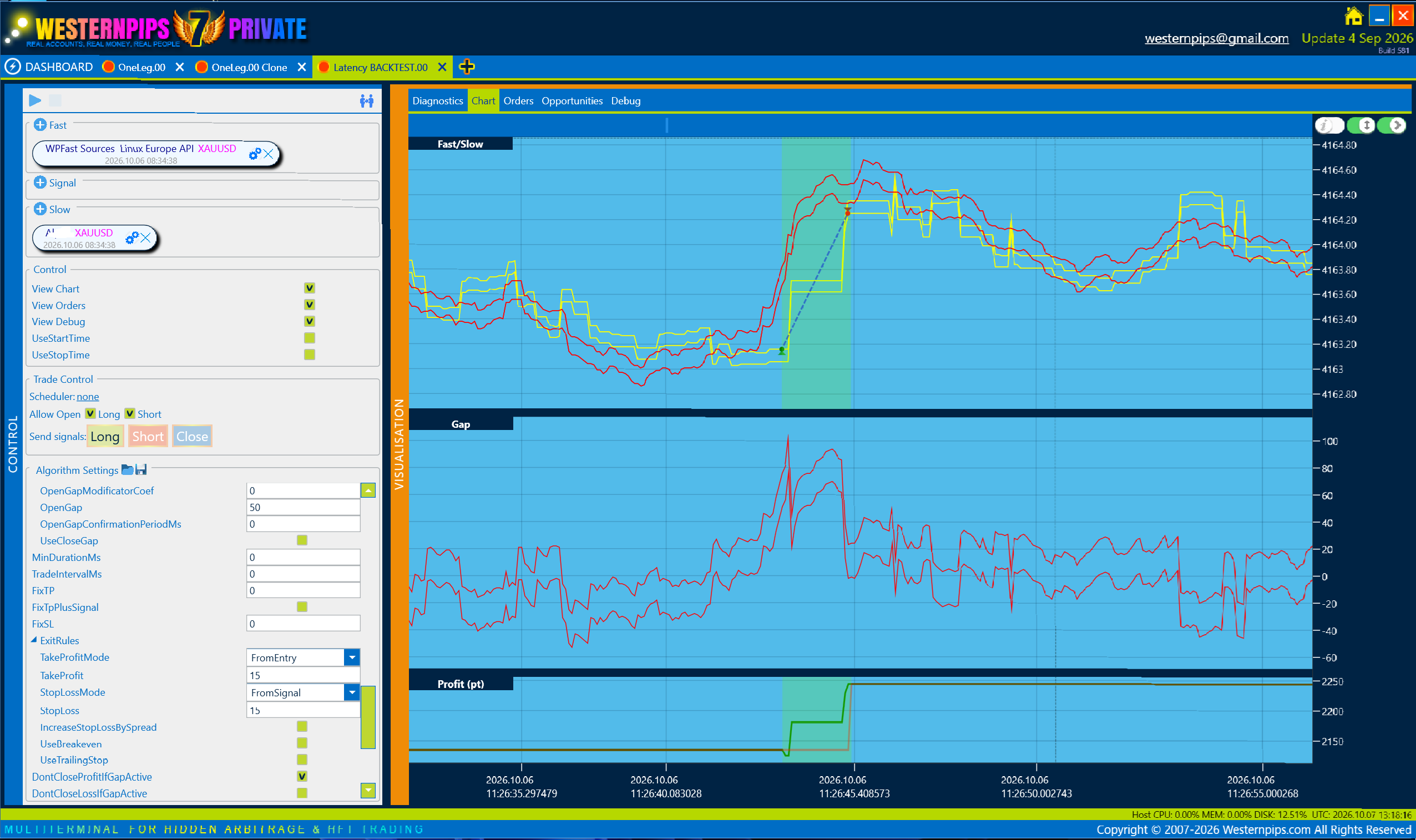1416x840 pixels.
Task: Remove the Slow XAUUSD feed
Action: click(x=145, y=237)
